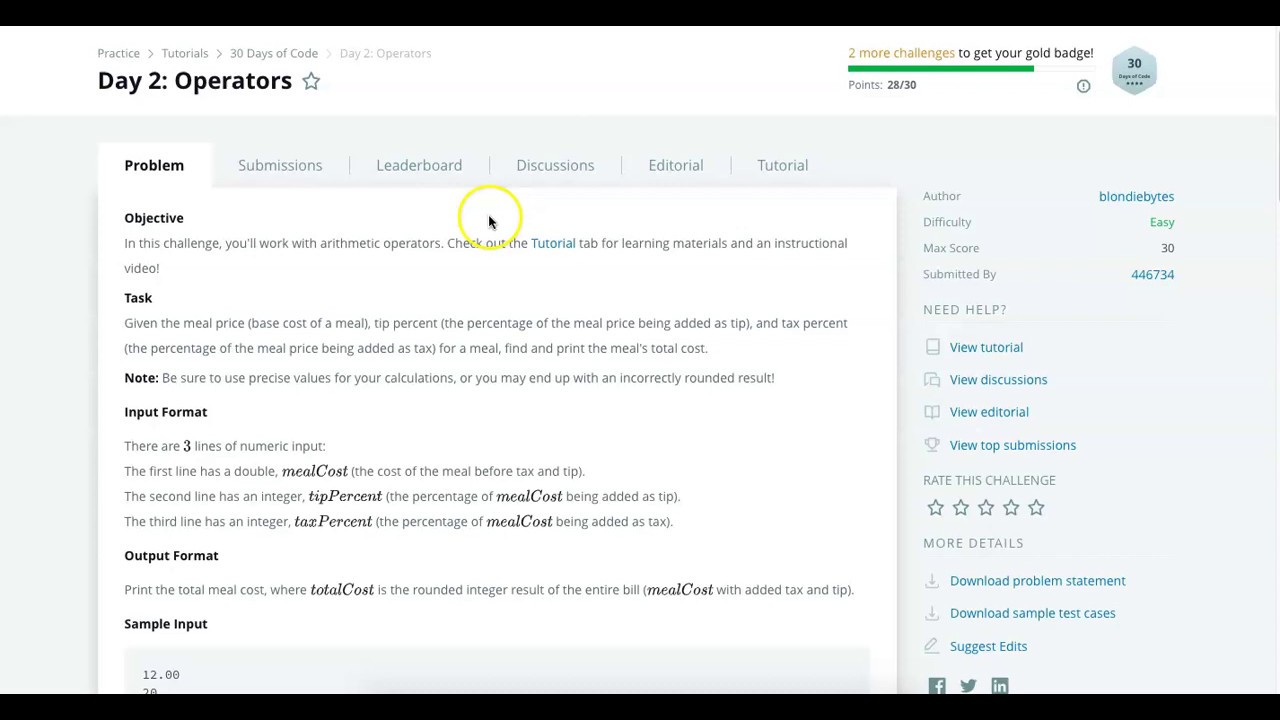Click the open book icon beside View editorial

pos(932,412)
